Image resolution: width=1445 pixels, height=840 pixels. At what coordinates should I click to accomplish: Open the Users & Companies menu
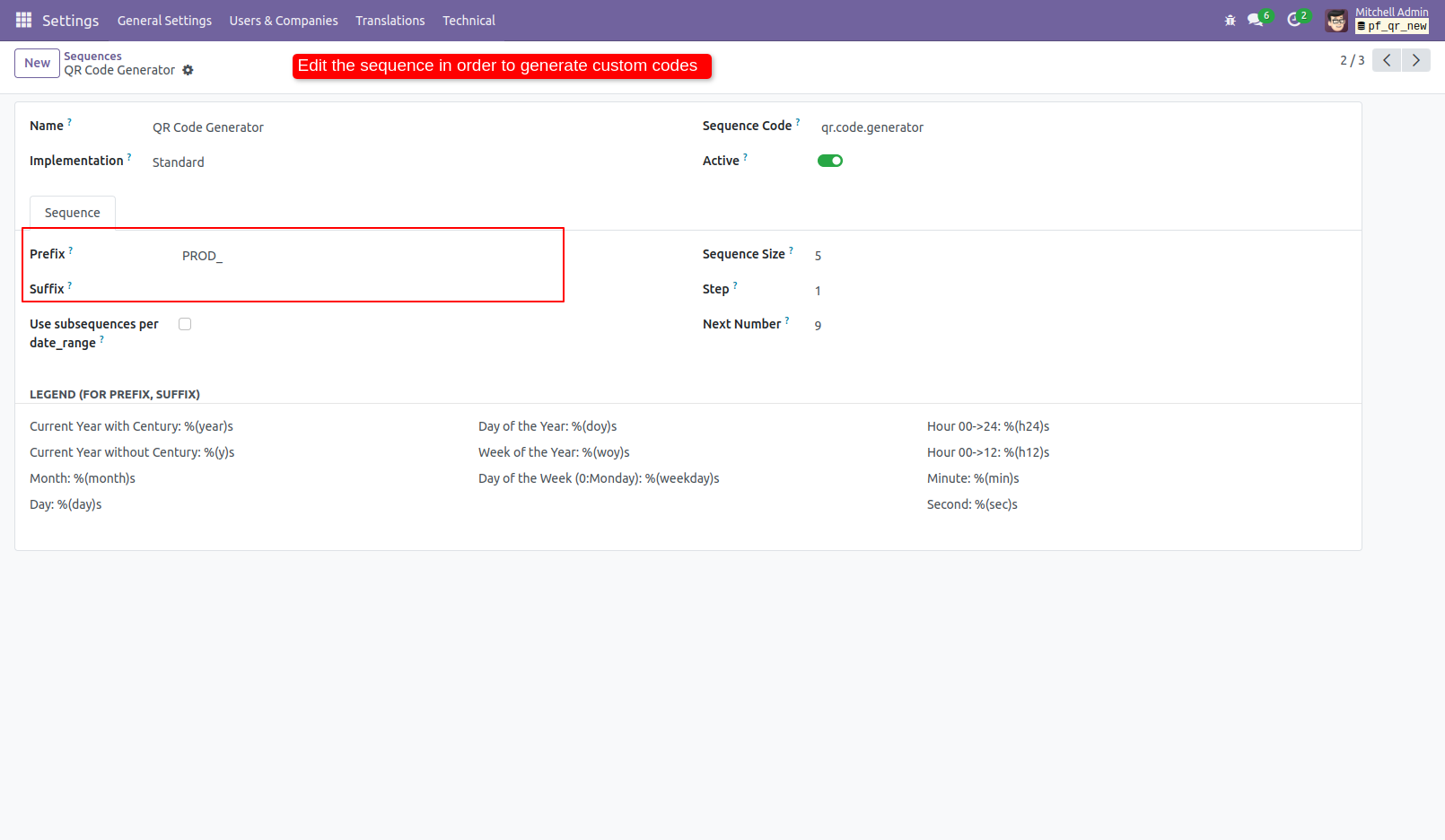284,21
